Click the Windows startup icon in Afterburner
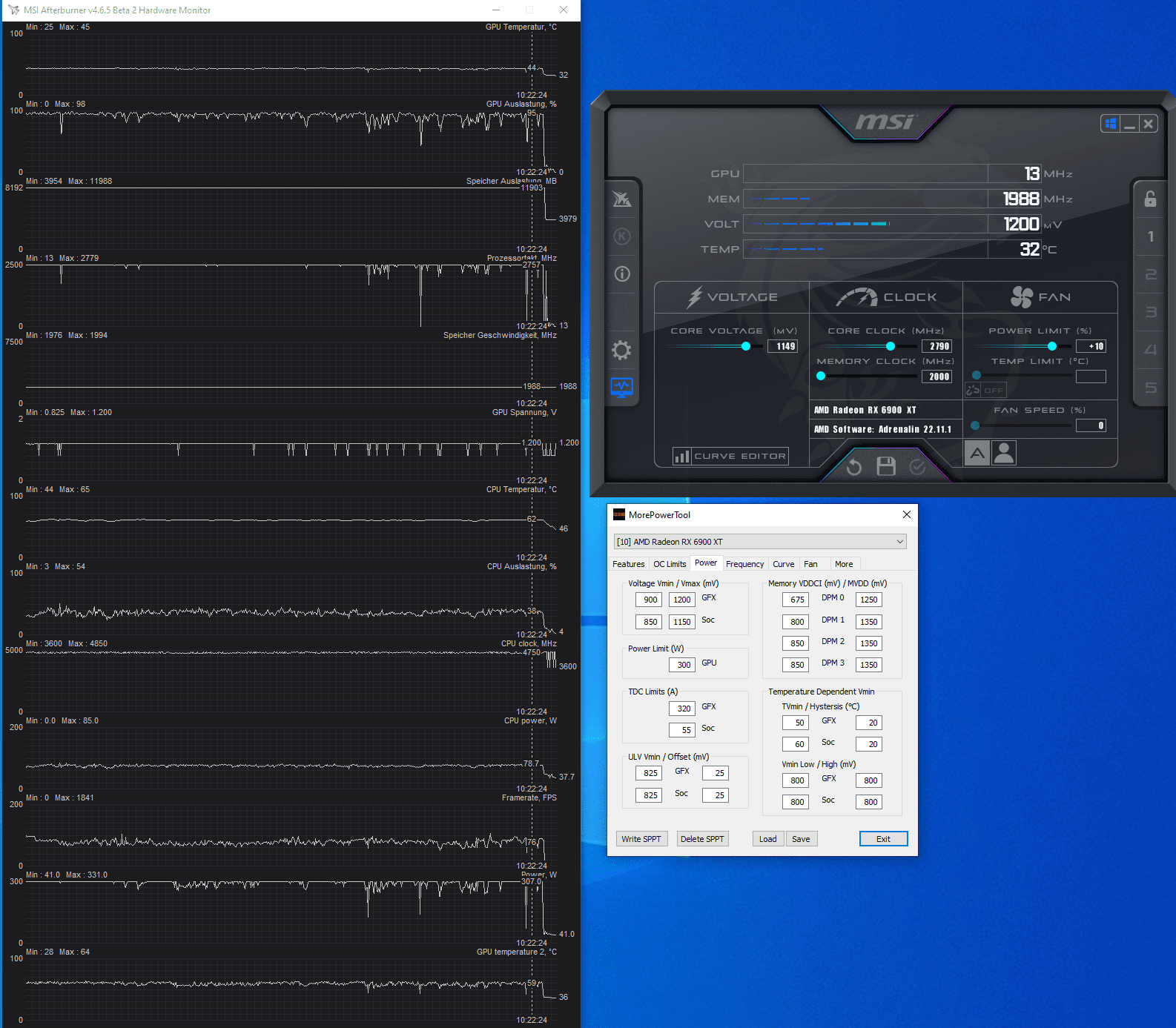The width and height of the screenshot is (1176, 1028). point(1110,124)
